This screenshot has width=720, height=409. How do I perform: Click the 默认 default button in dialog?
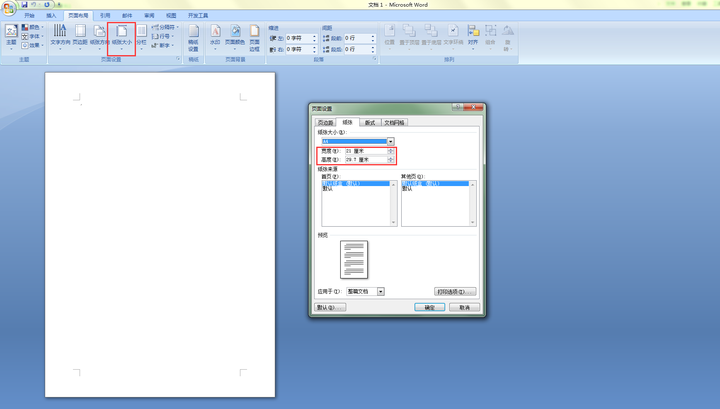point(330,308)
